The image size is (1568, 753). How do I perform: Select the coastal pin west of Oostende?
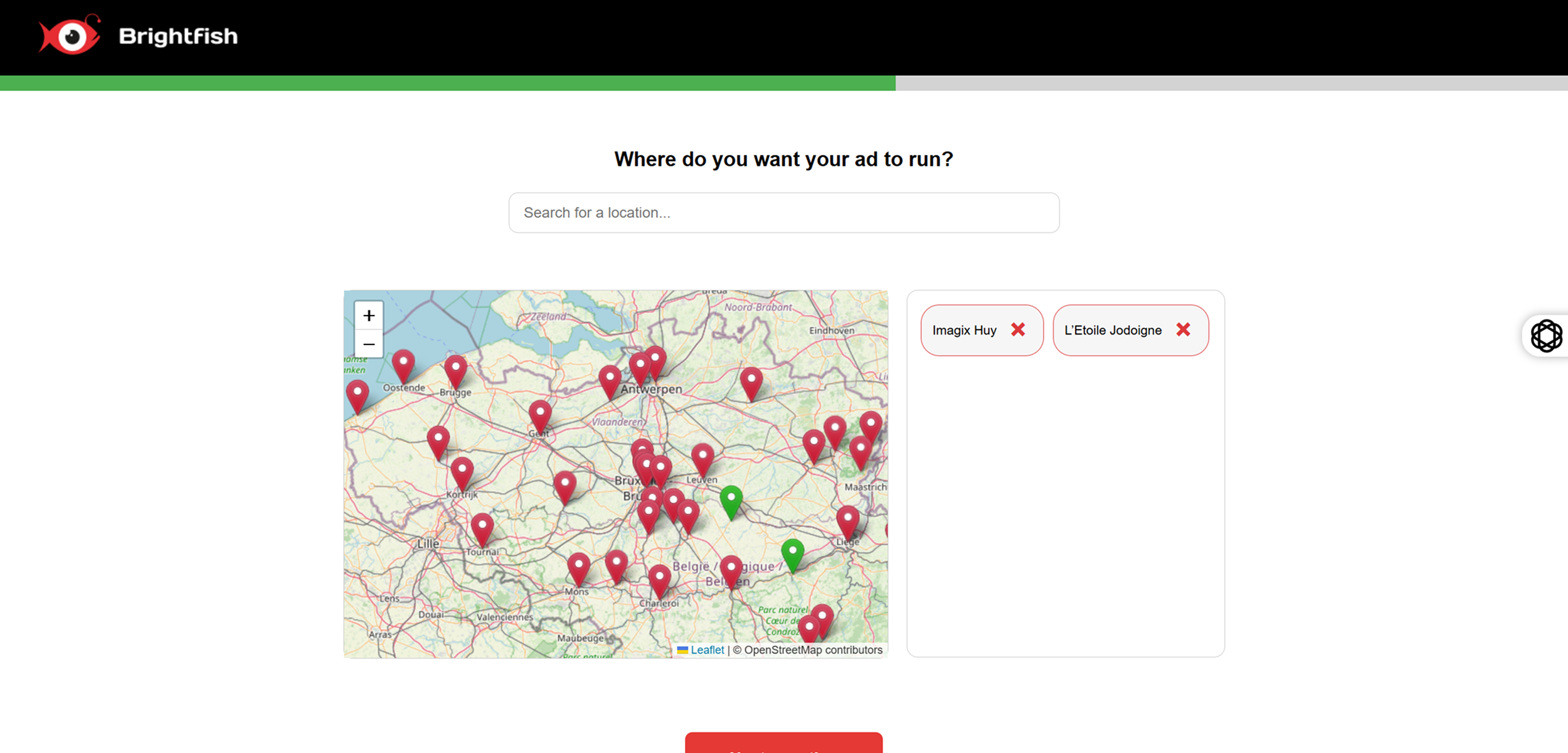coord(358,397)
